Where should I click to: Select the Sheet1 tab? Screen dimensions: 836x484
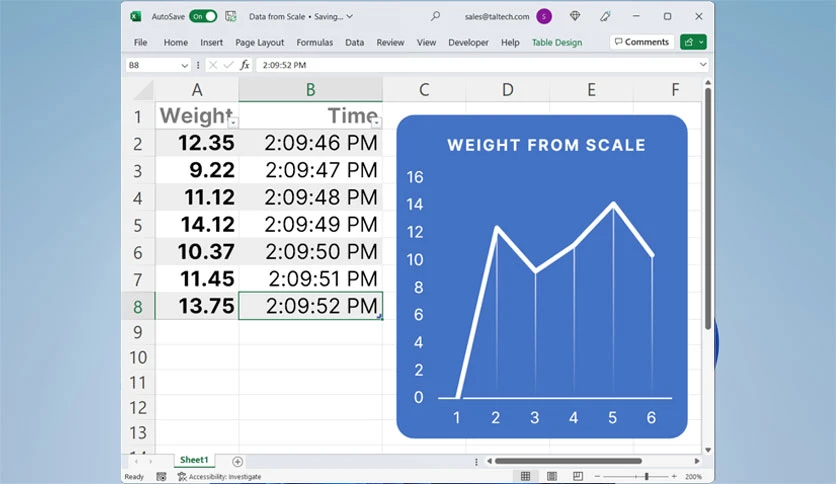(x=194, y=459)
